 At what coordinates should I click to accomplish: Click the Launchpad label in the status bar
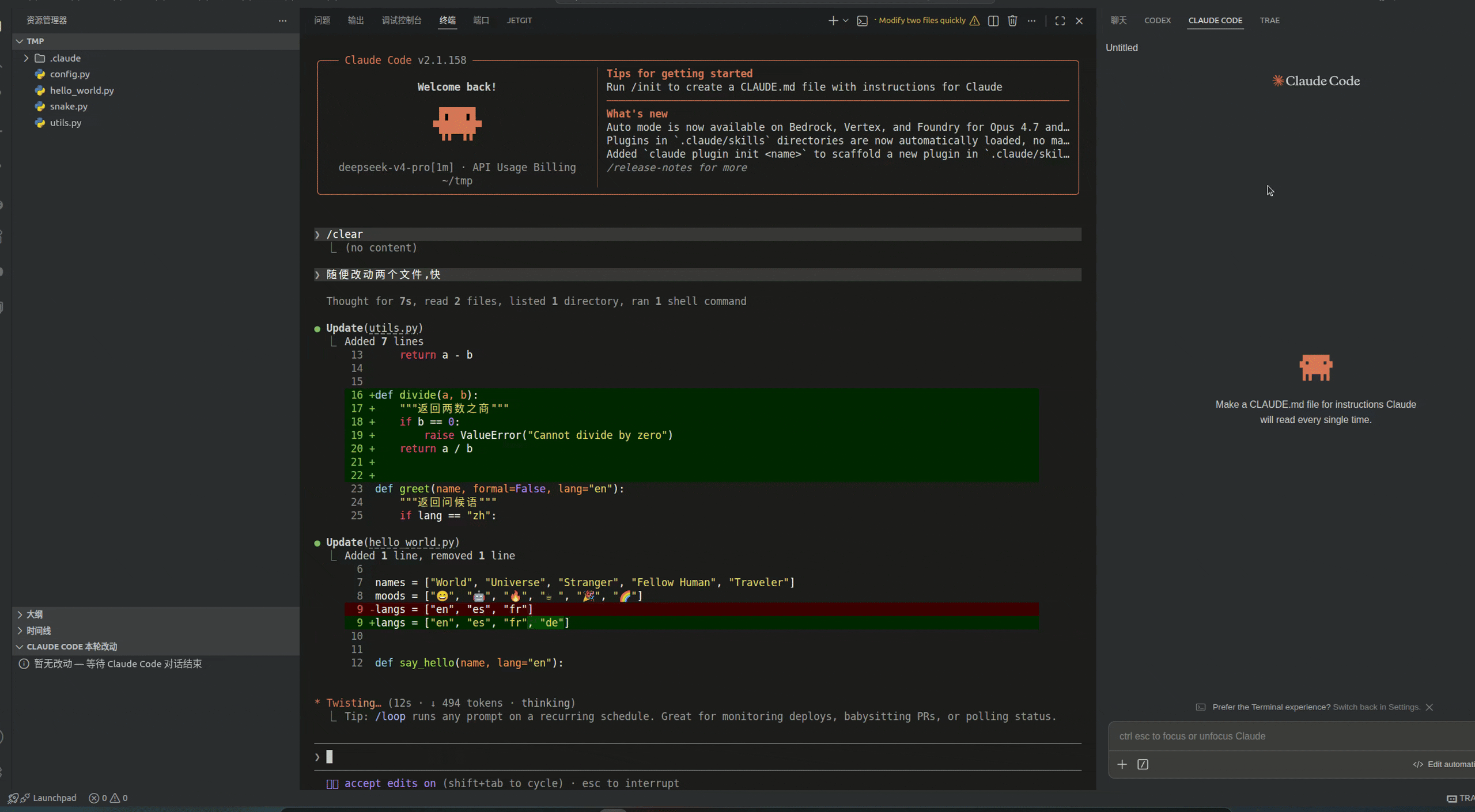coord(55,798)
